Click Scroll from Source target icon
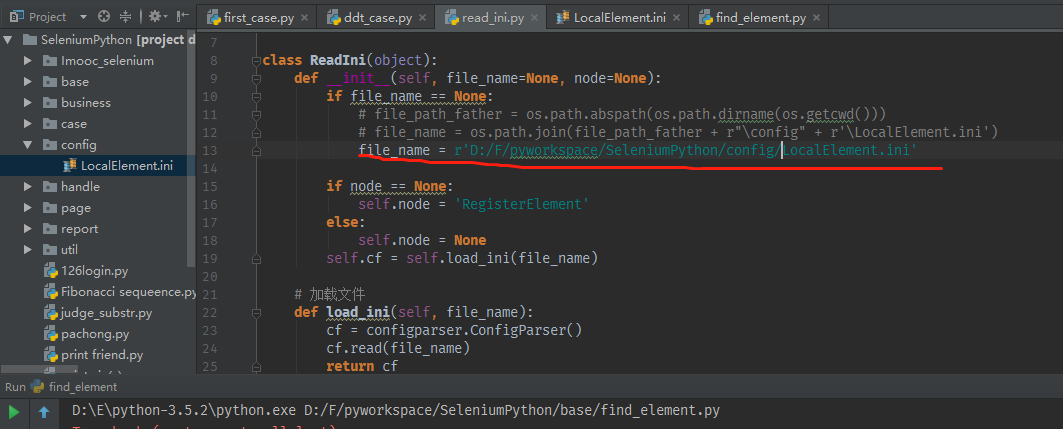Image resolution: width=1063 pixels, height=429 pixels. click(104, 17)
